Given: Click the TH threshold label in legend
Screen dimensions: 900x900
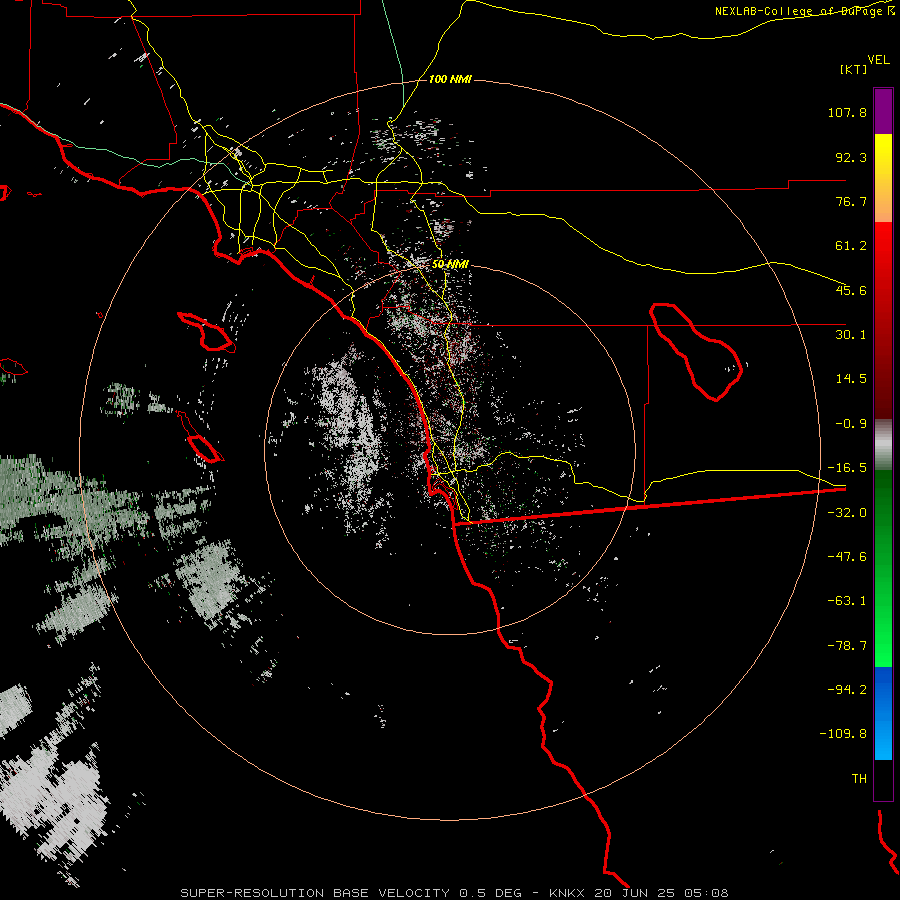Looking at the screenshot, I should 859,779.
